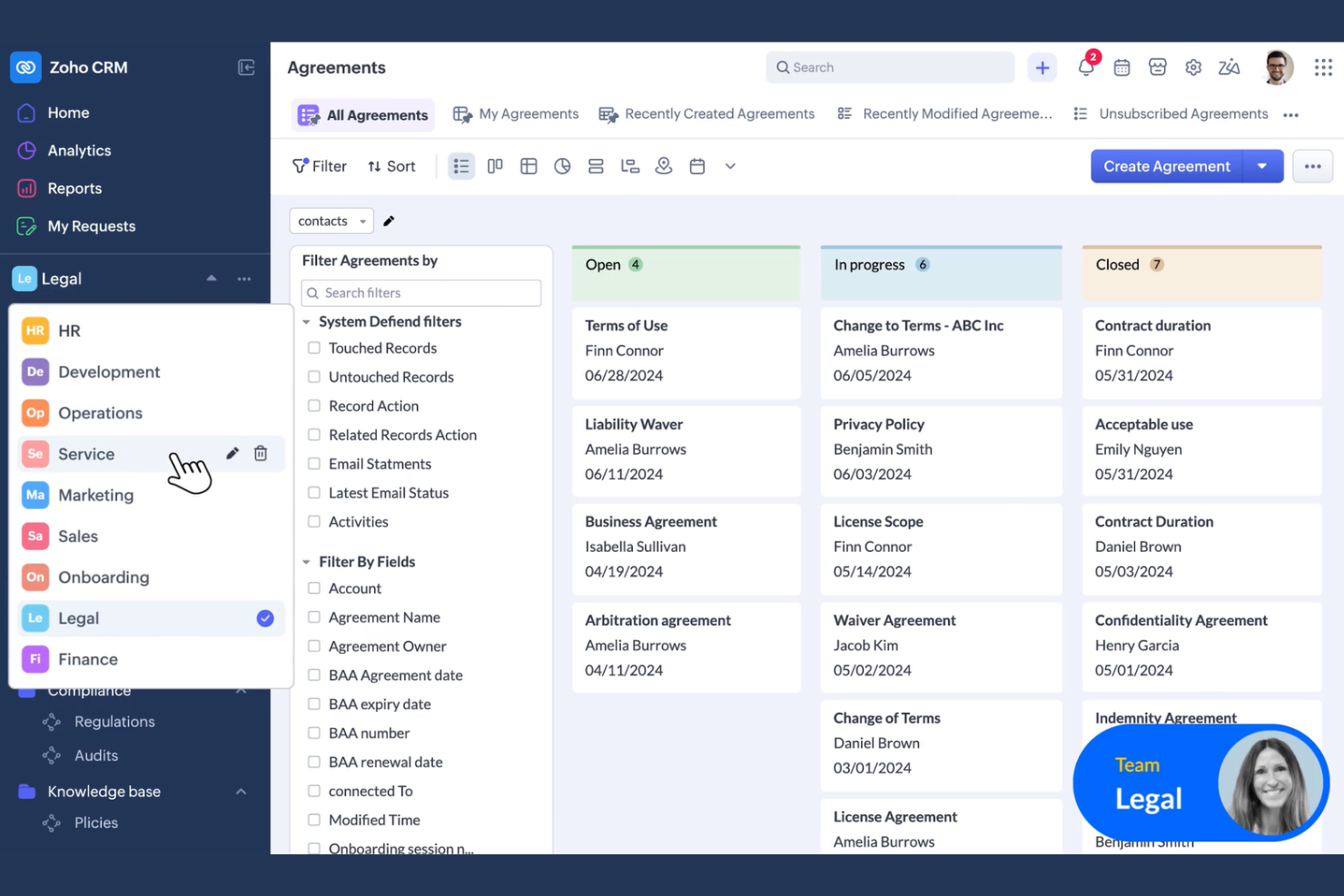
Task: Open the Kanban view icon
Action: click(x=495, y=165)
